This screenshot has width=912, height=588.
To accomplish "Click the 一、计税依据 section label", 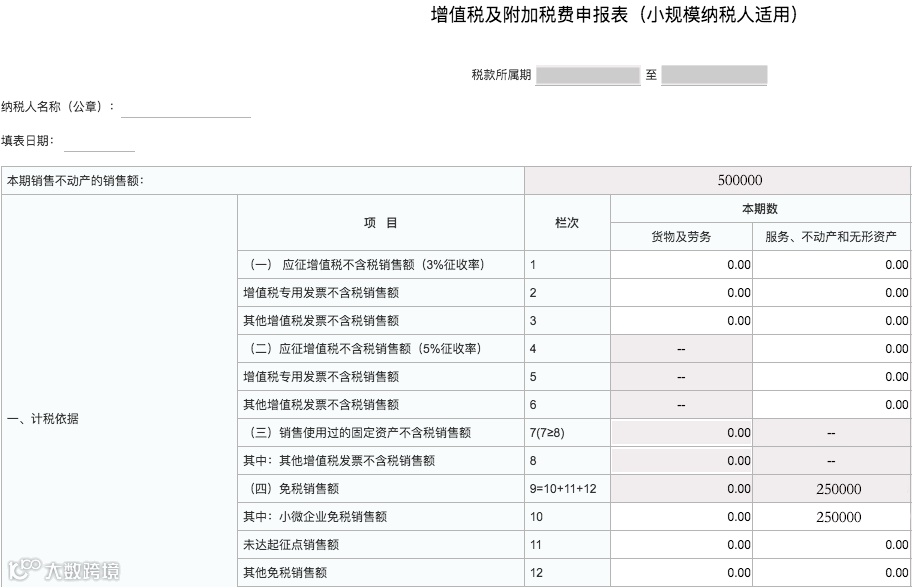I will 43,419.
